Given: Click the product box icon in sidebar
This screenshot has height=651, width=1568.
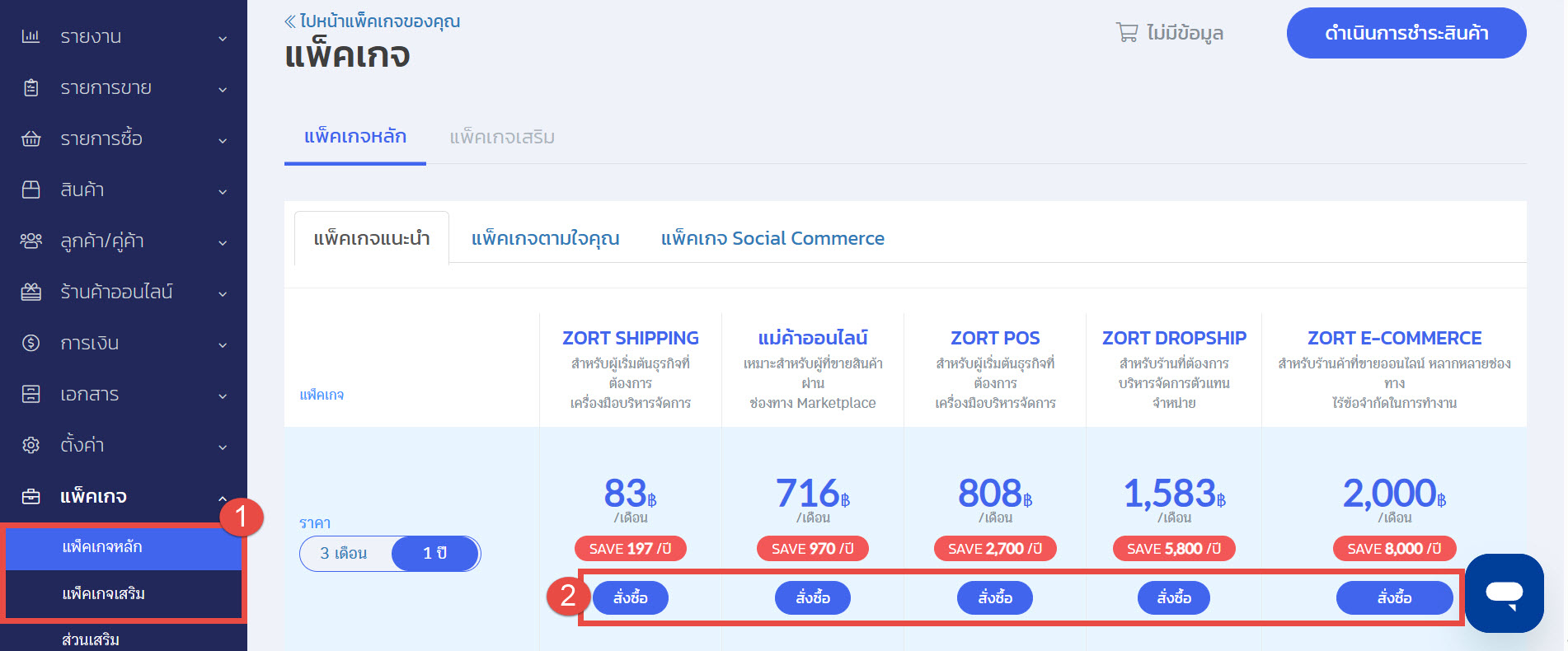Looking at the screenshot, I should coord(31,190).
